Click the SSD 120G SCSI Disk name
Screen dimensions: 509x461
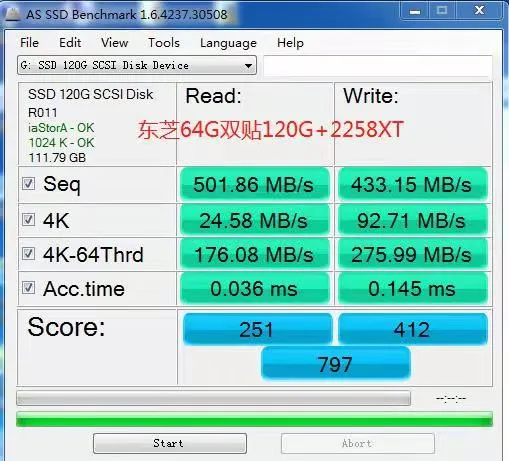click(91, 94)
